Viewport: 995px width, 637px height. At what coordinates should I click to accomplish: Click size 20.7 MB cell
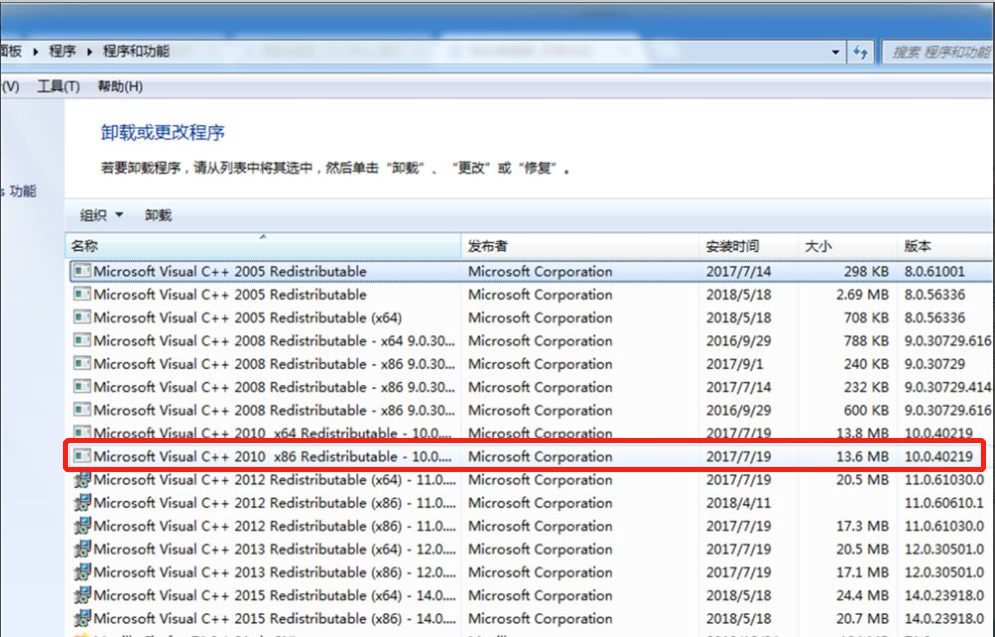(862, 619)
